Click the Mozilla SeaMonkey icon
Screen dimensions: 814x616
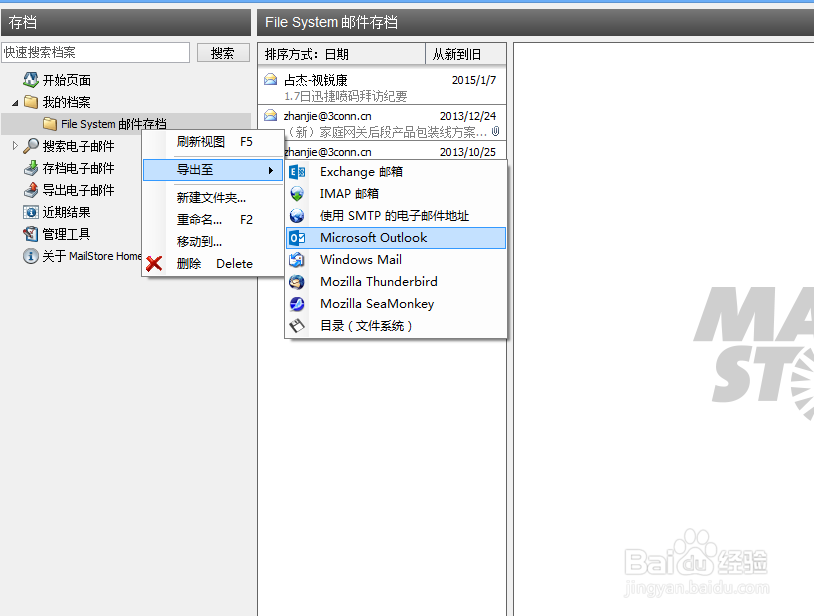[x=297, y=304]
